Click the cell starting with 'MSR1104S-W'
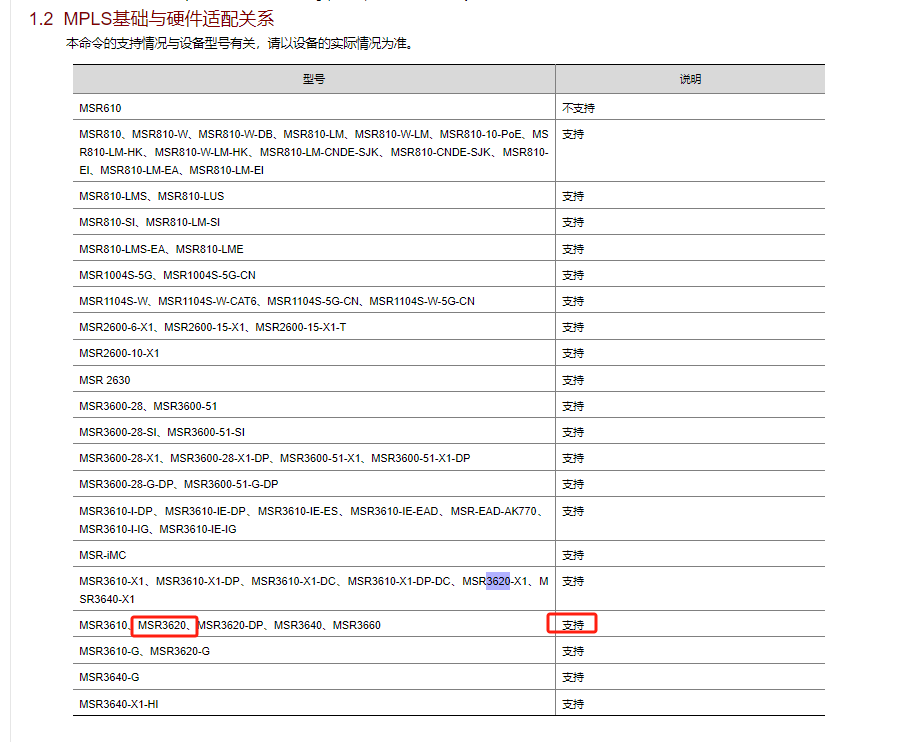Viewport: 920px width, 742px height. click(314, 301)
